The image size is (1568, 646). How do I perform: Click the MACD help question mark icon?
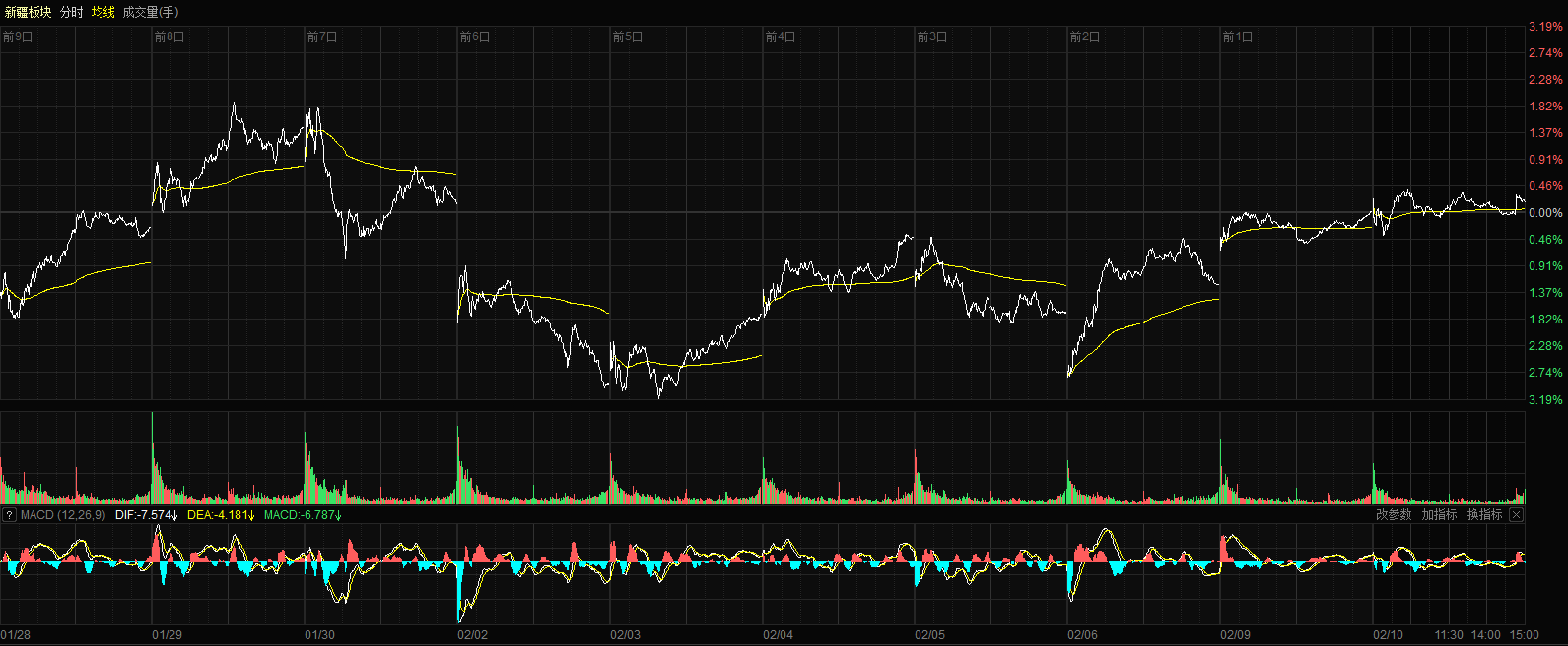[x=10, y=515]
